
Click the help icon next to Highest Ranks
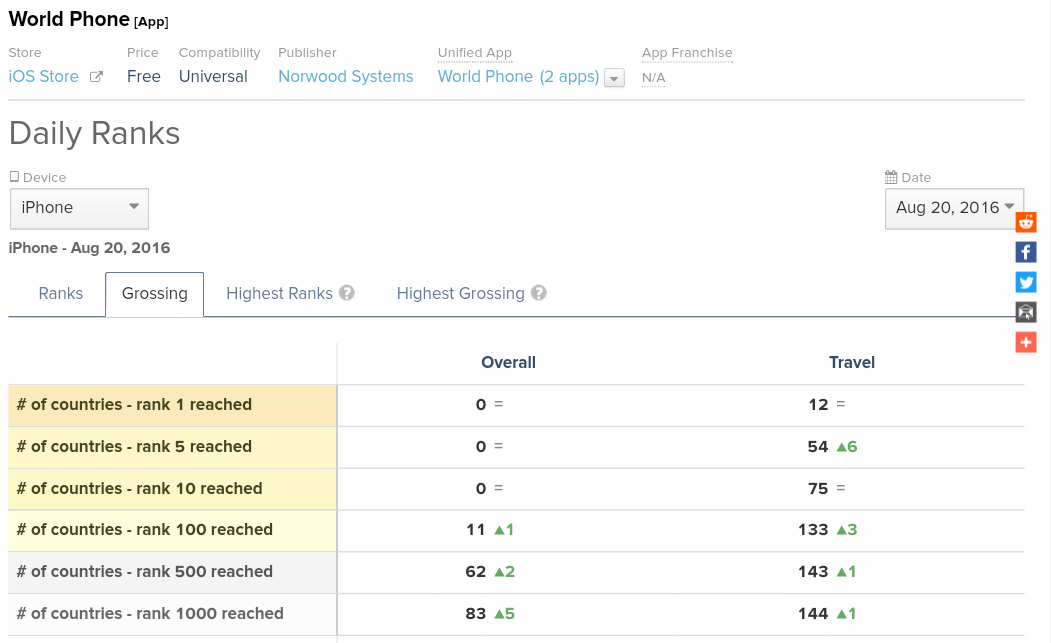click(347, 293)
